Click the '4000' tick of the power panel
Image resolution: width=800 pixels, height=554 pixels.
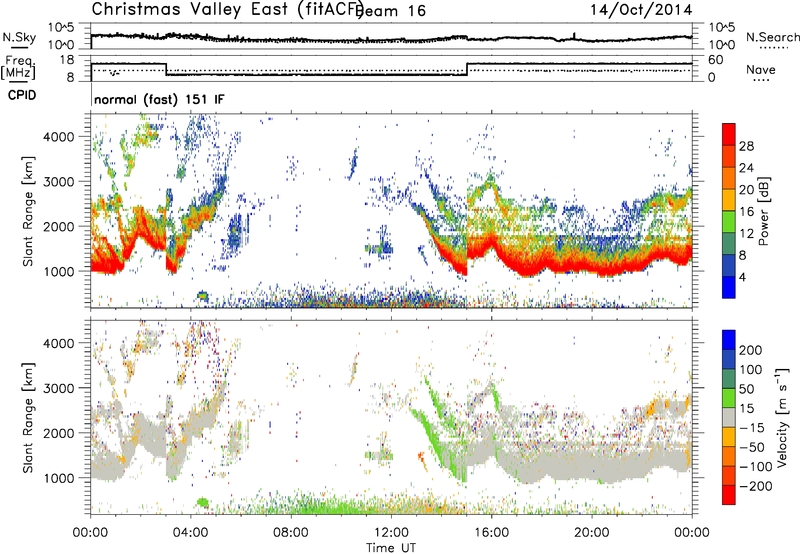point(59,137)
